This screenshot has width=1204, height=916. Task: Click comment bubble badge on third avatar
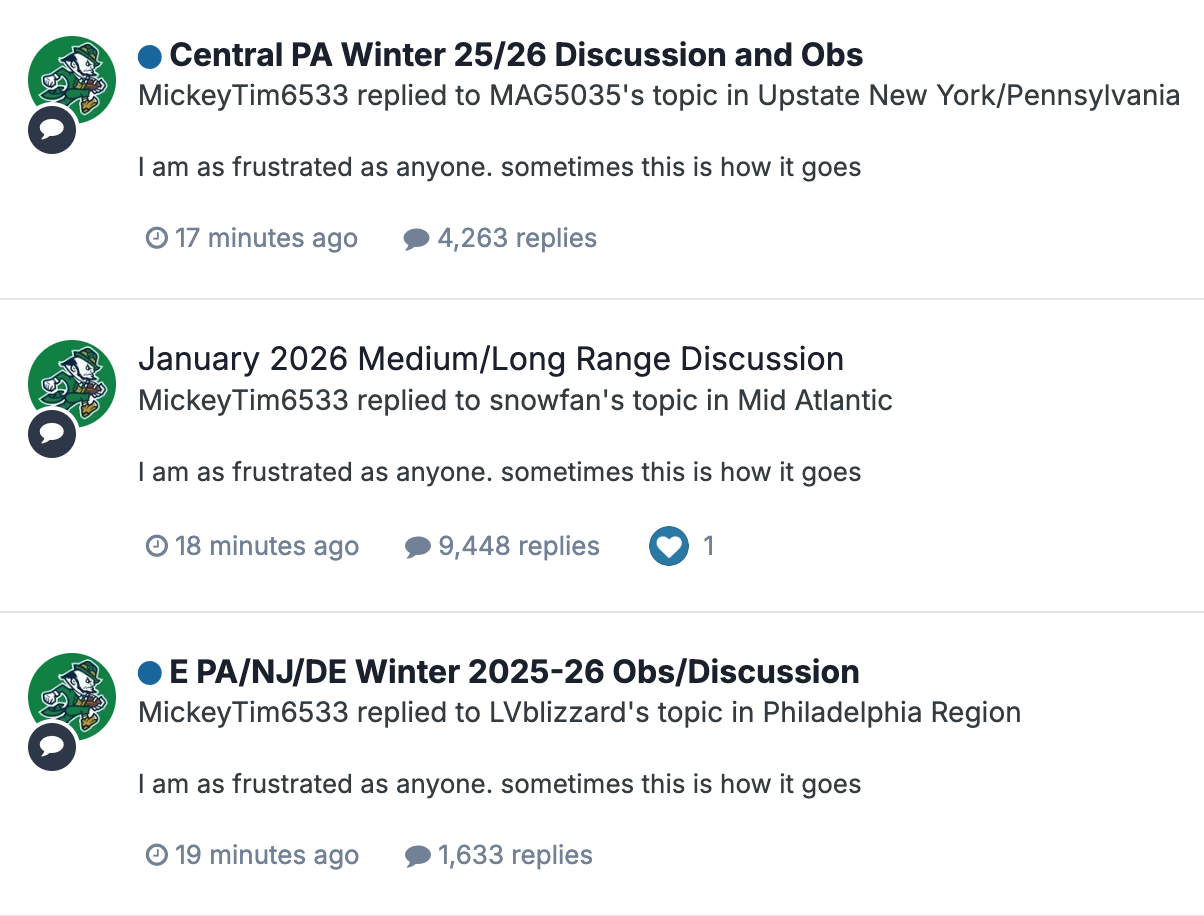pos(52,746)
